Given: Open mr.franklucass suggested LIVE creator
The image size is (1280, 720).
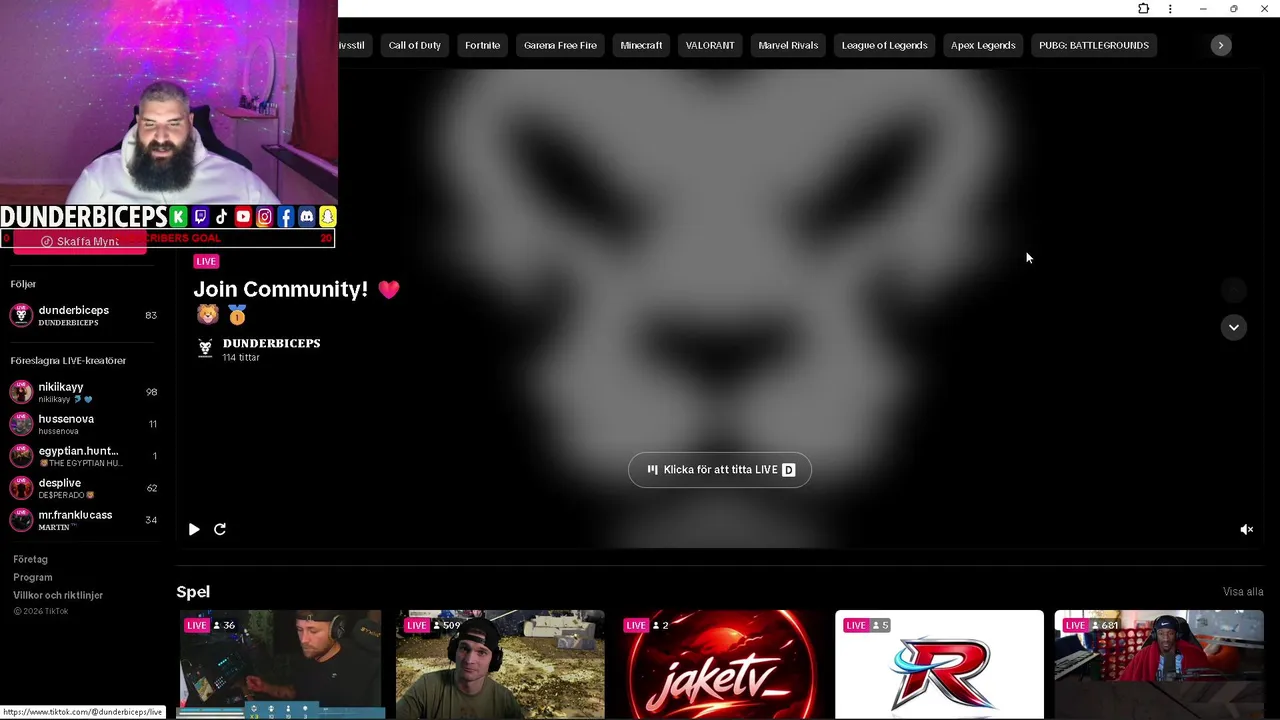Looking at the screenshot, I should pos(84,520).
